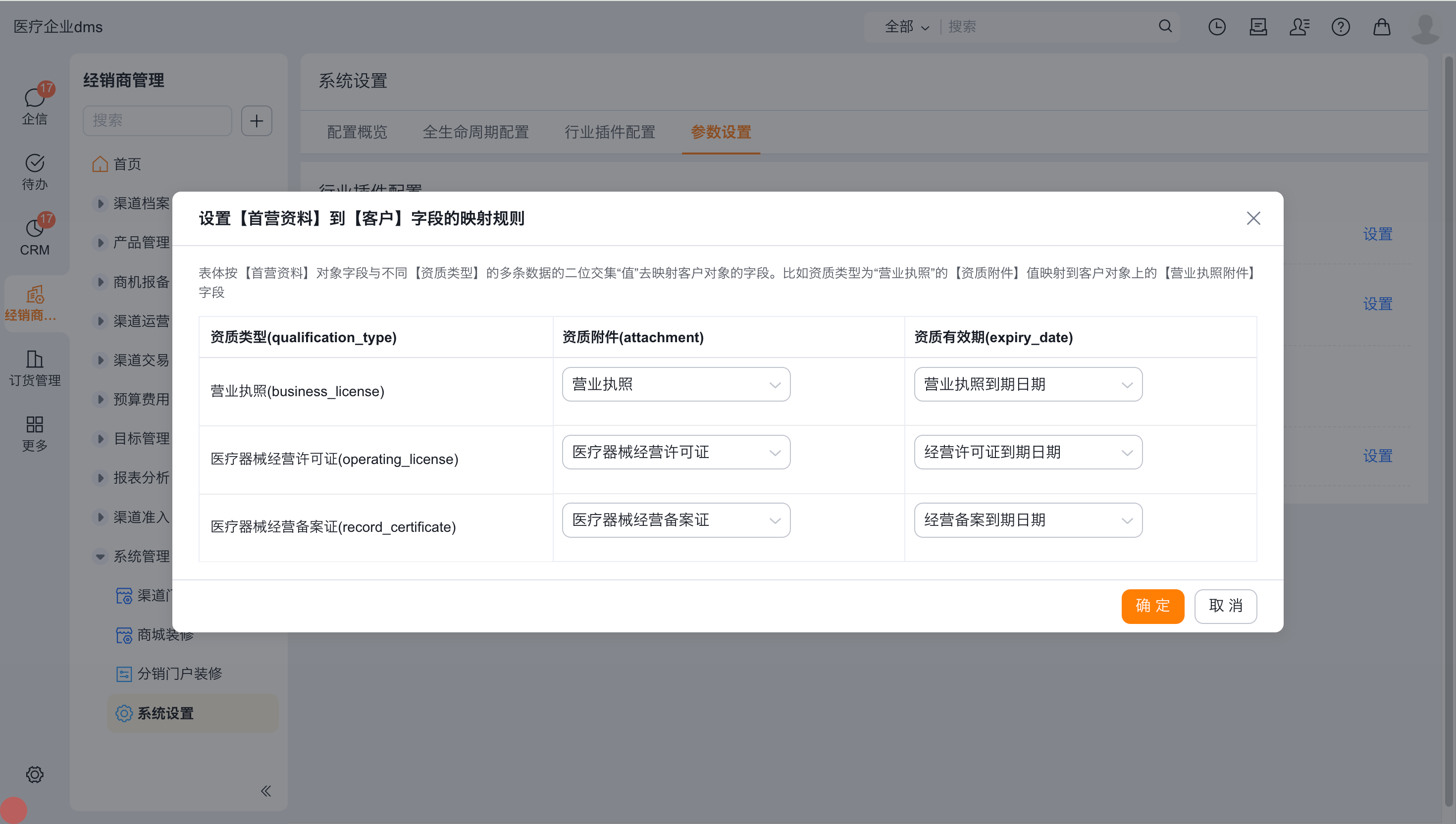
Task: Click the help question mark icon
Action: coord(1340,27)
